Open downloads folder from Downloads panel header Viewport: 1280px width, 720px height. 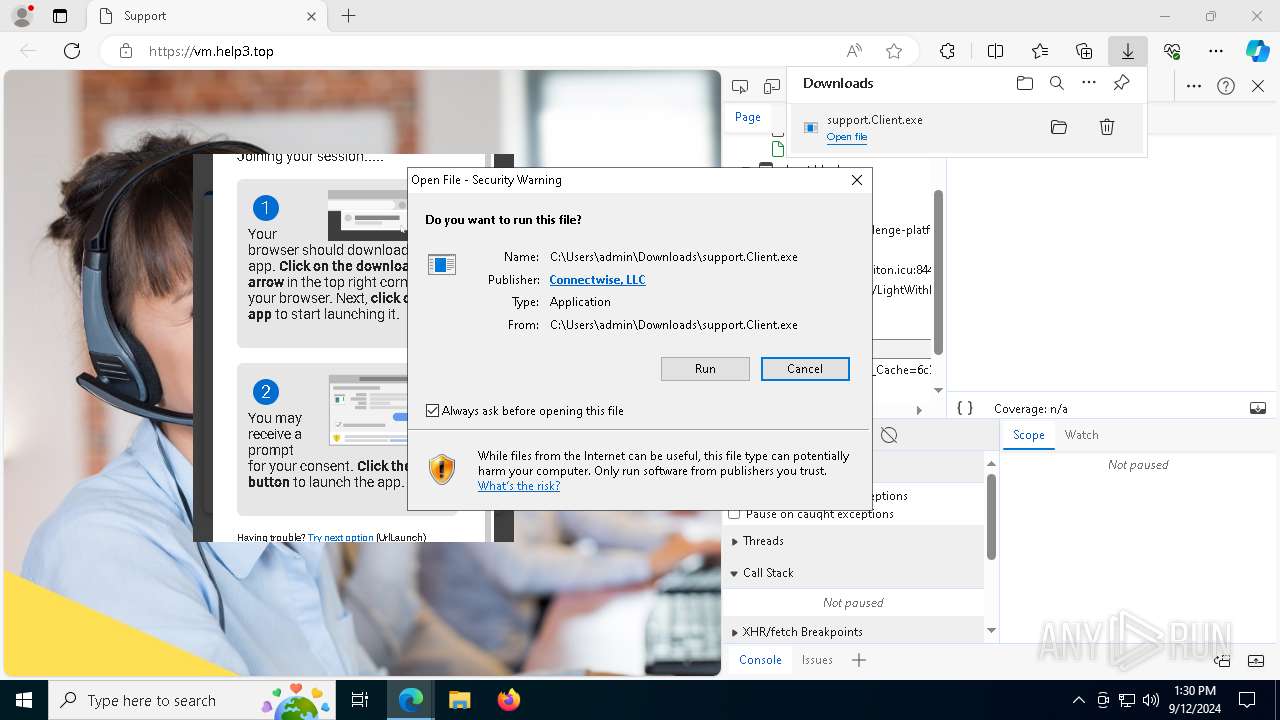point(1024,83)
